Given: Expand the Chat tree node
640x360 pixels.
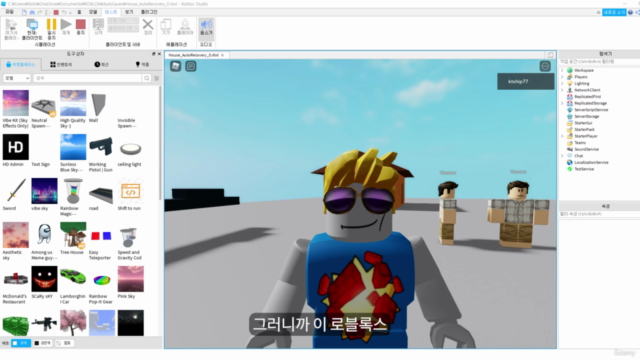Looking at the screenshot, I should coord(562,156).
